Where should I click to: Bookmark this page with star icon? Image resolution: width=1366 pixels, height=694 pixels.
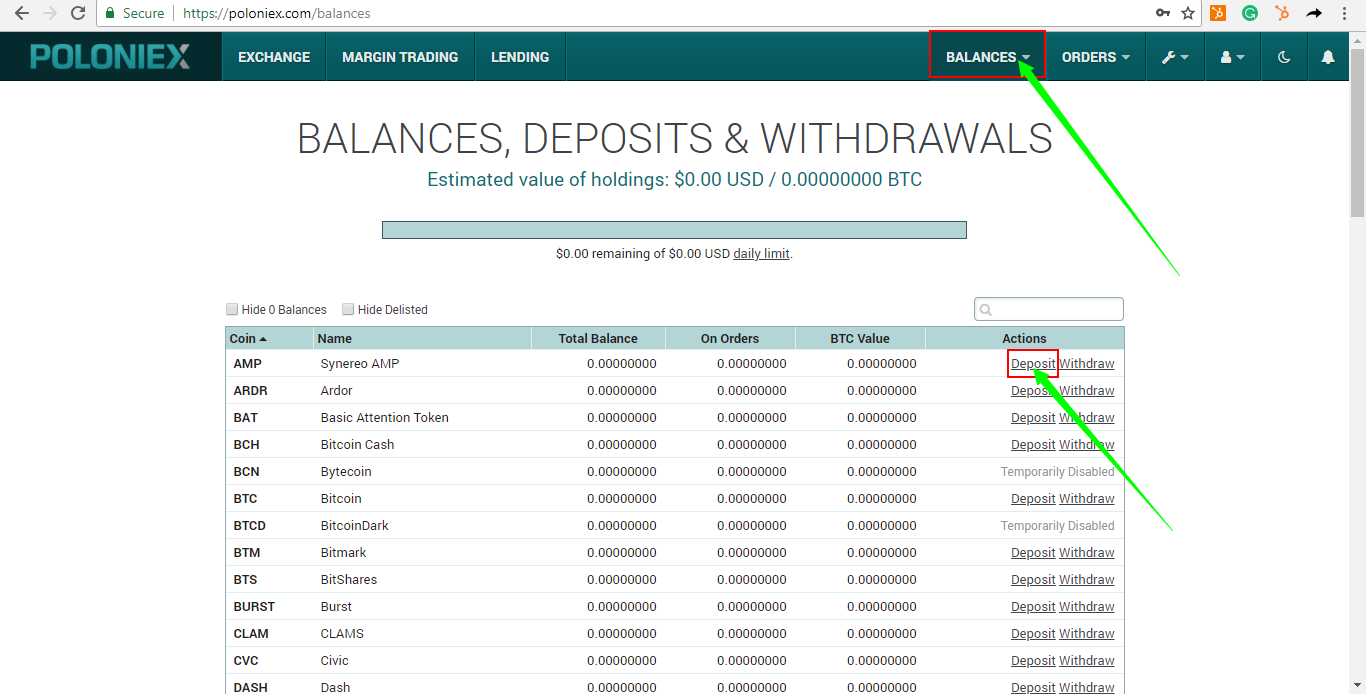point(1188,14)
